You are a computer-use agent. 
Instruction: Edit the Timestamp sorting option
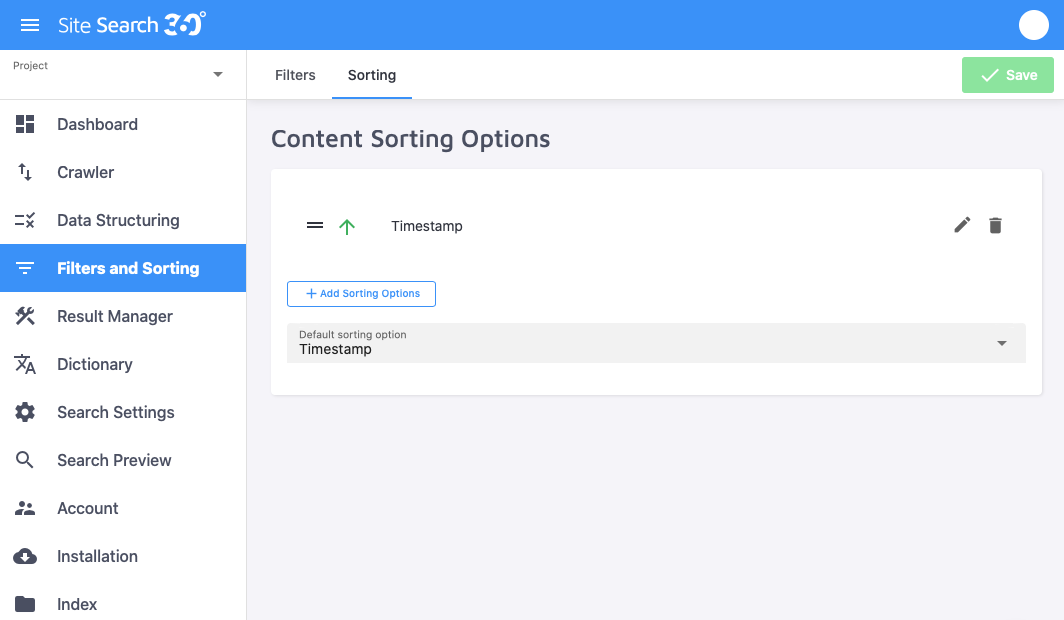[961, 225]
